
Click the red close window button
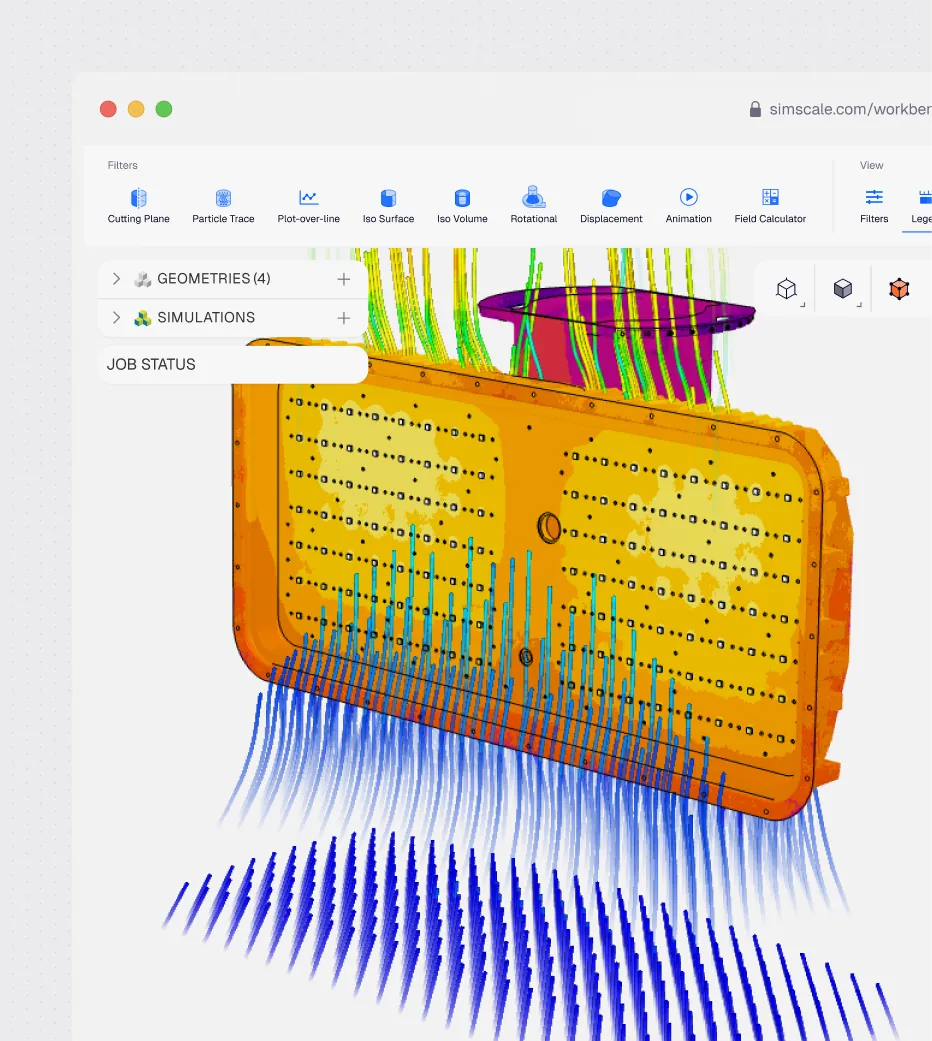click(x=108, y=109)
